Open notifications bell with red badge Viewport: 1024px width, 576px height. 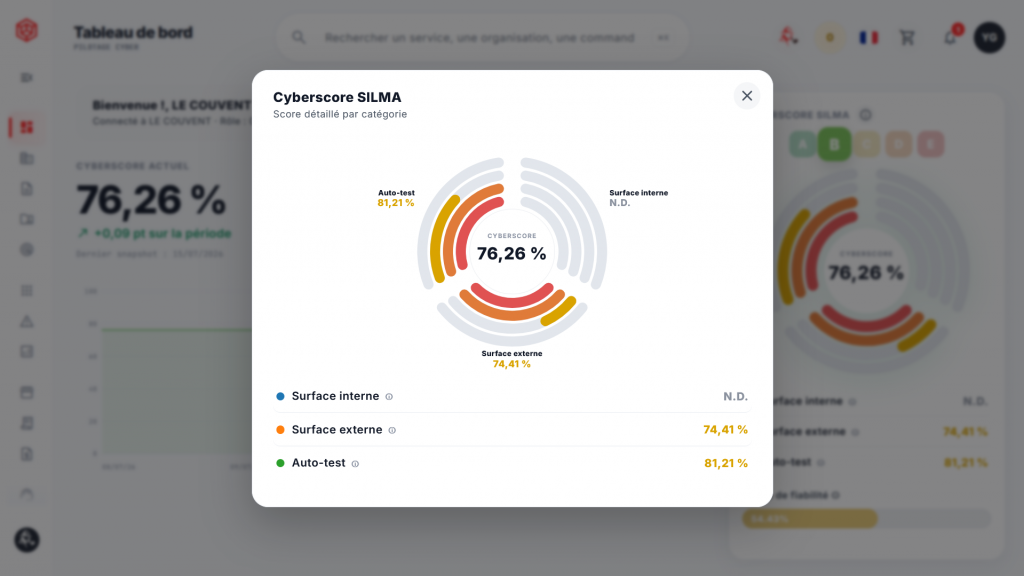click(x=951, y=37)
